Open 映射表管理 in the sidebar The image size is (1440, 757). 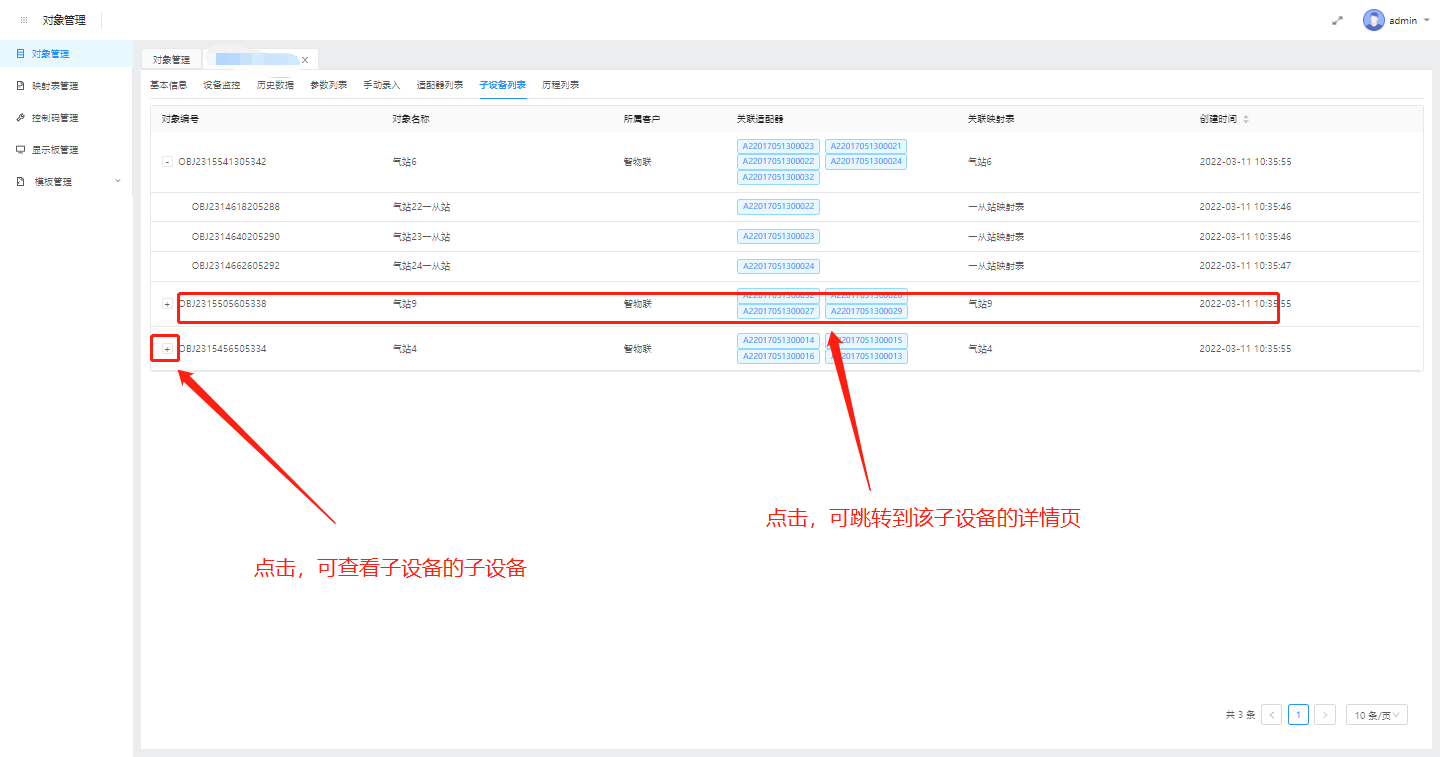point(55,86)
